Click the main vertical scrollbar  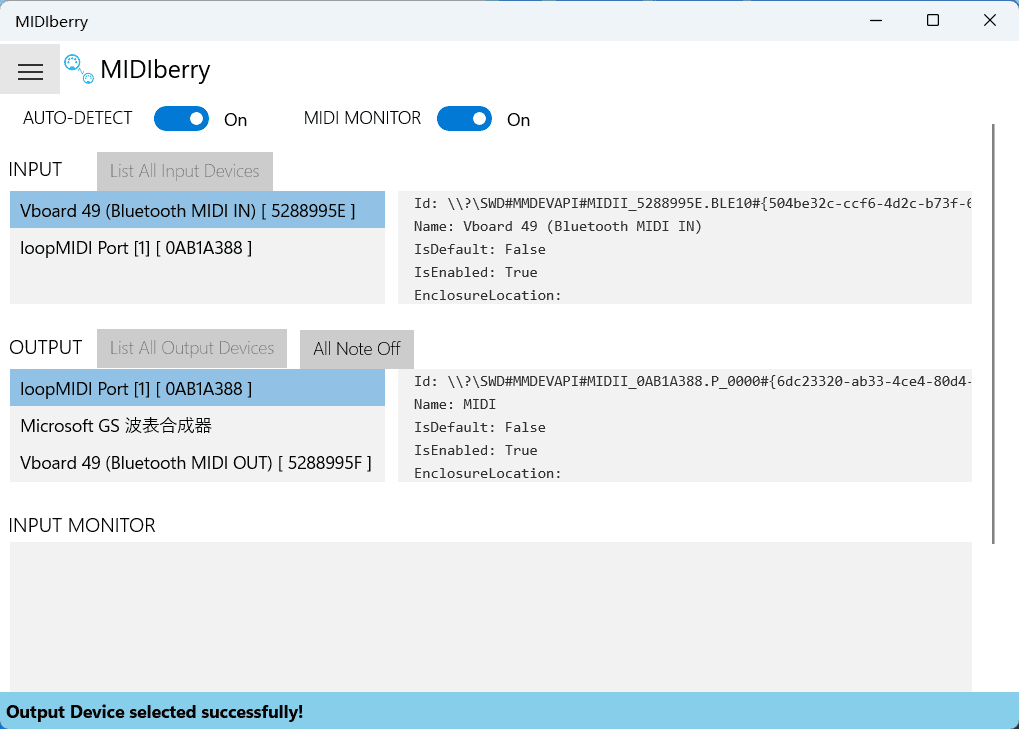tap(994, 330)
